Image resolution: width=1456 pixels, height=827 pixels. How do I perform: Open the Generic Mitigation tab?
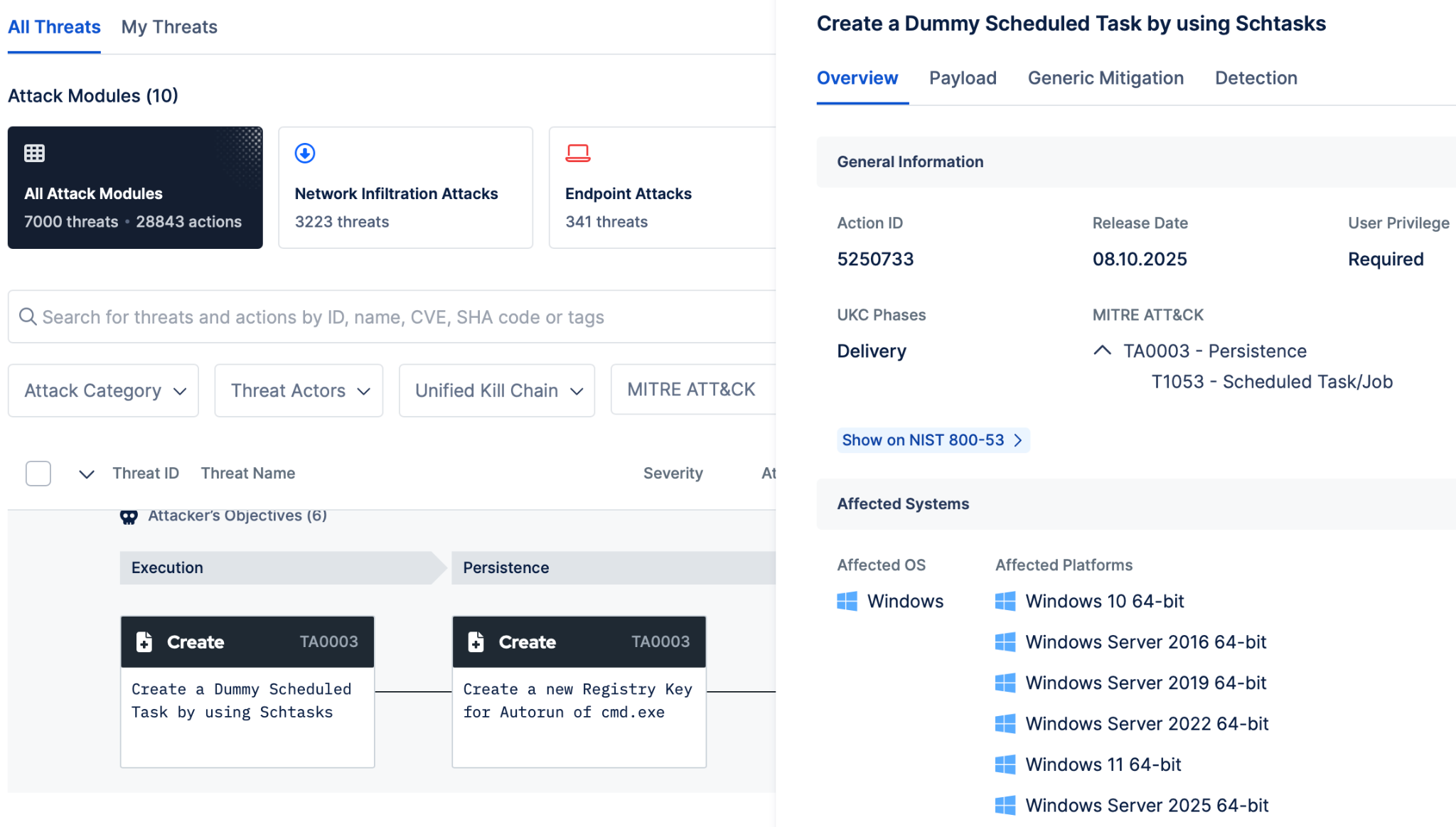tap(1105, 78)
